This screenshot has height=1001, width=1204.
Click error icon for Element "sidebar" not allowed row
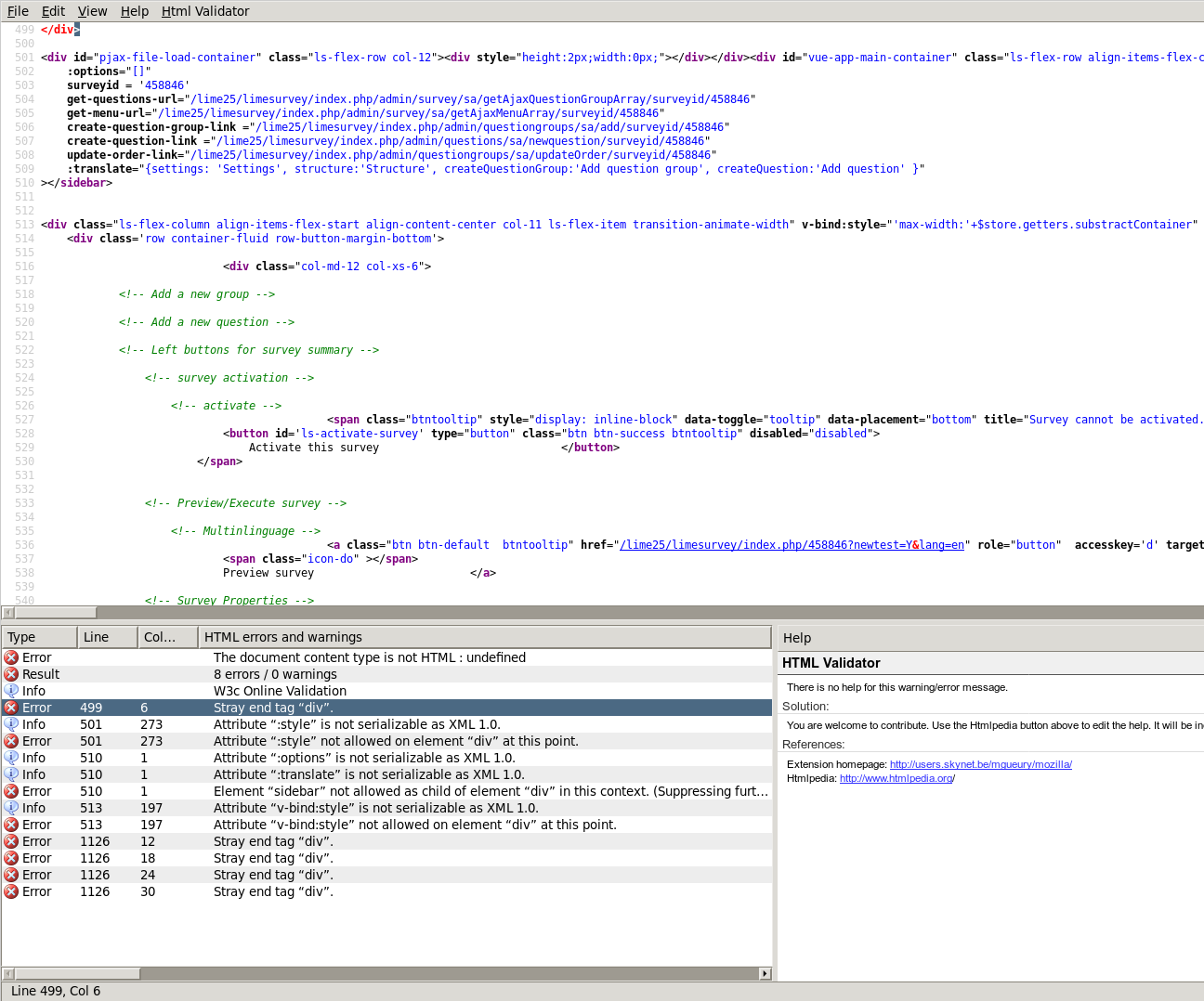click(11, 791)
